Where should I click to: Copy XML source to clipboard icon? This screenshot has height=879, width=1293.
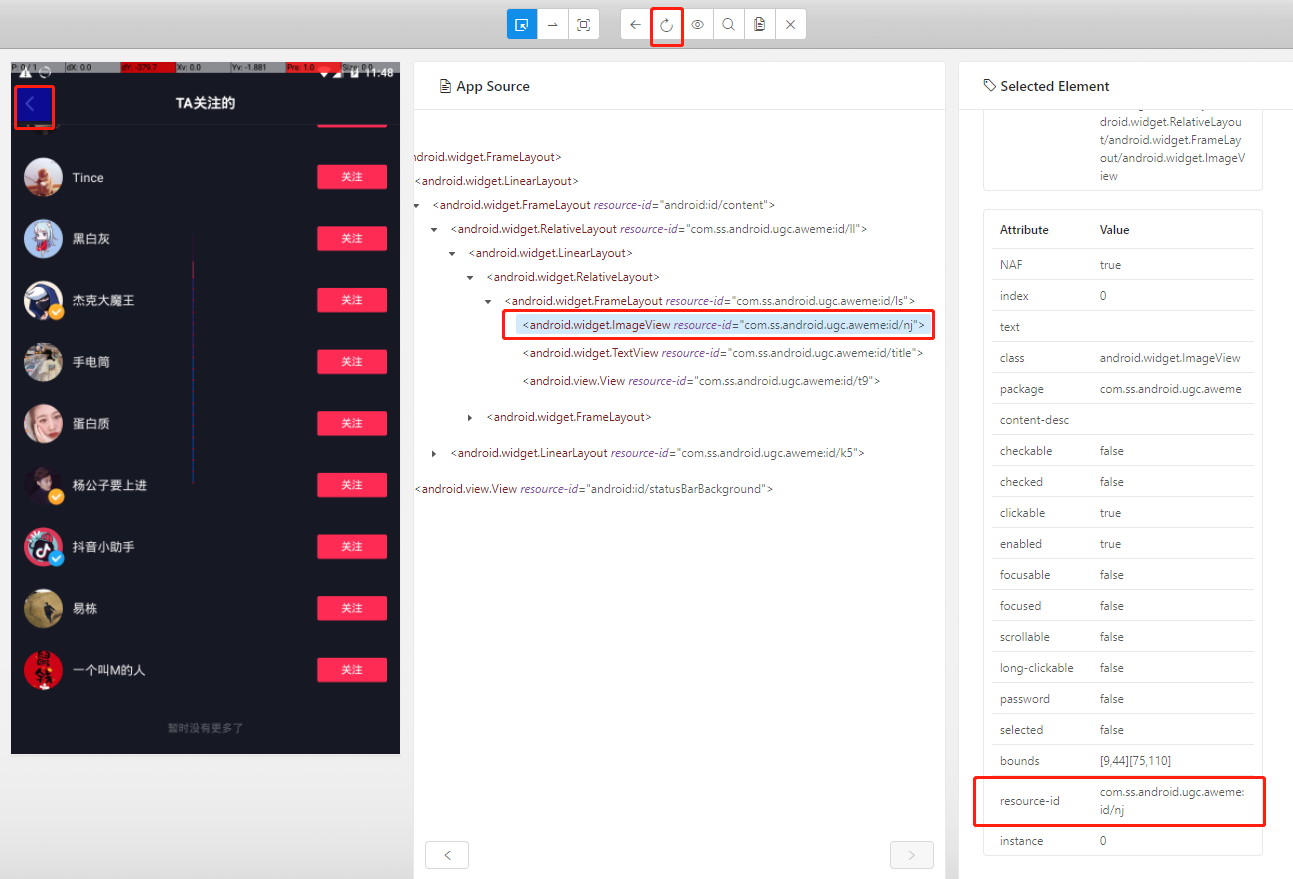[760, 24]
